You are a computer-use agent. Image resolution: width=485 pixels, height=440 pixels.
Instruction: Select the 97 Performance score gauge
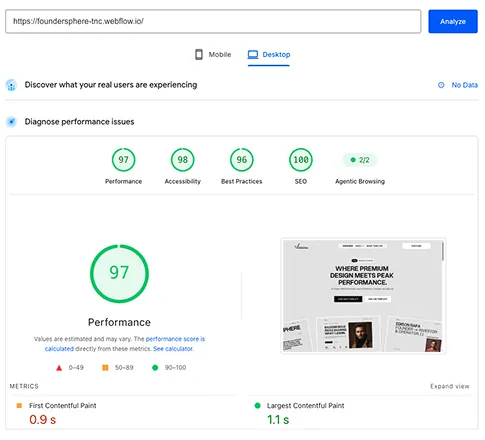click(123, 160)
